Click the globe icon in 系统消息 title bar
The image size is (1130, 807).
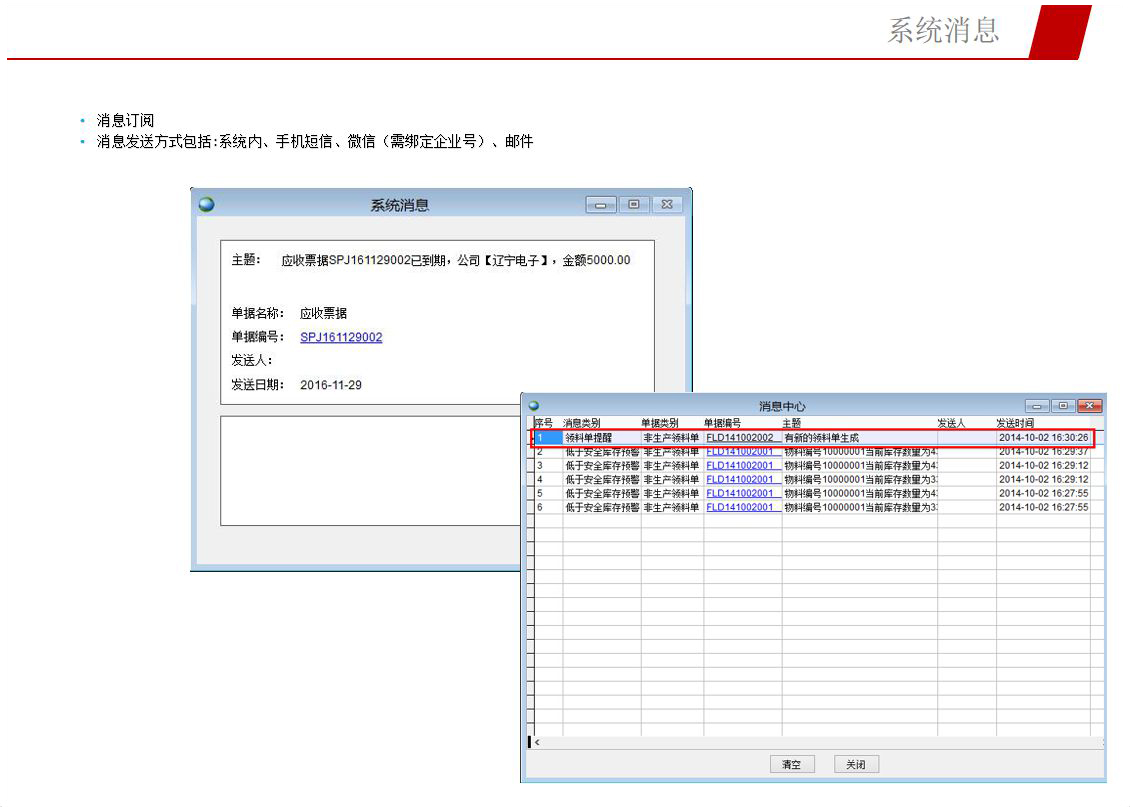point(207,204)
